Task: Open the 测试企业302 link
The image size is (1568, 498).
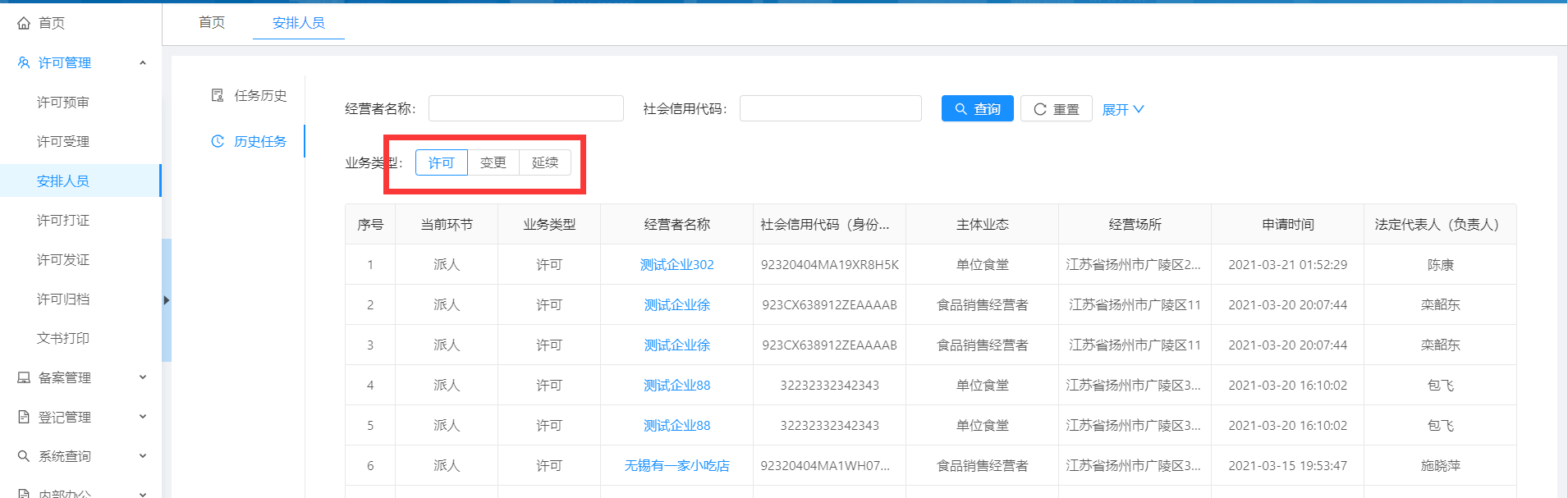Action: point(676,264)
